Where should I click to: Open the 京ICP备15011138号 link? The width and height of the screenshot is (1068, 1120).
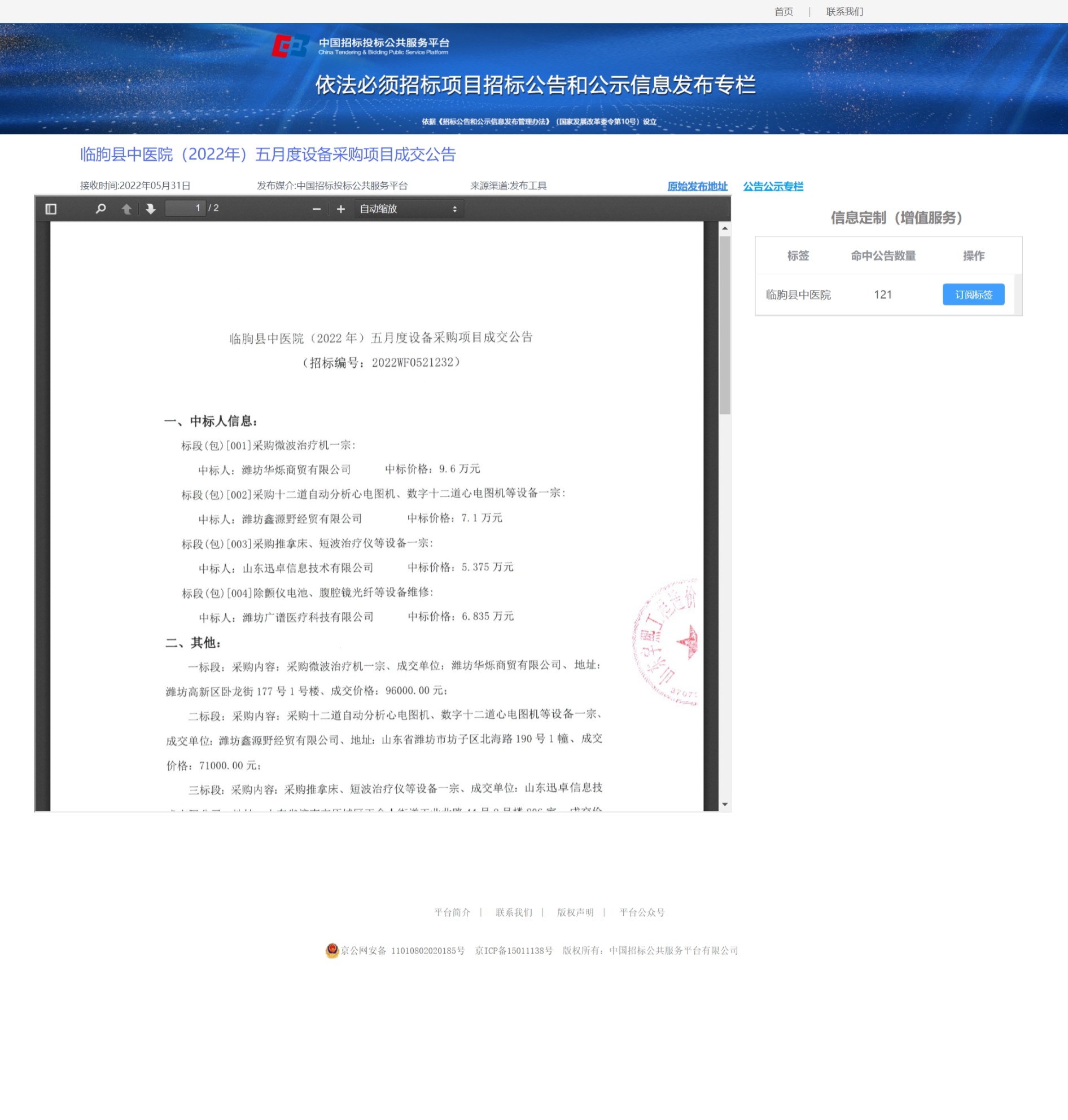(514, 950)
